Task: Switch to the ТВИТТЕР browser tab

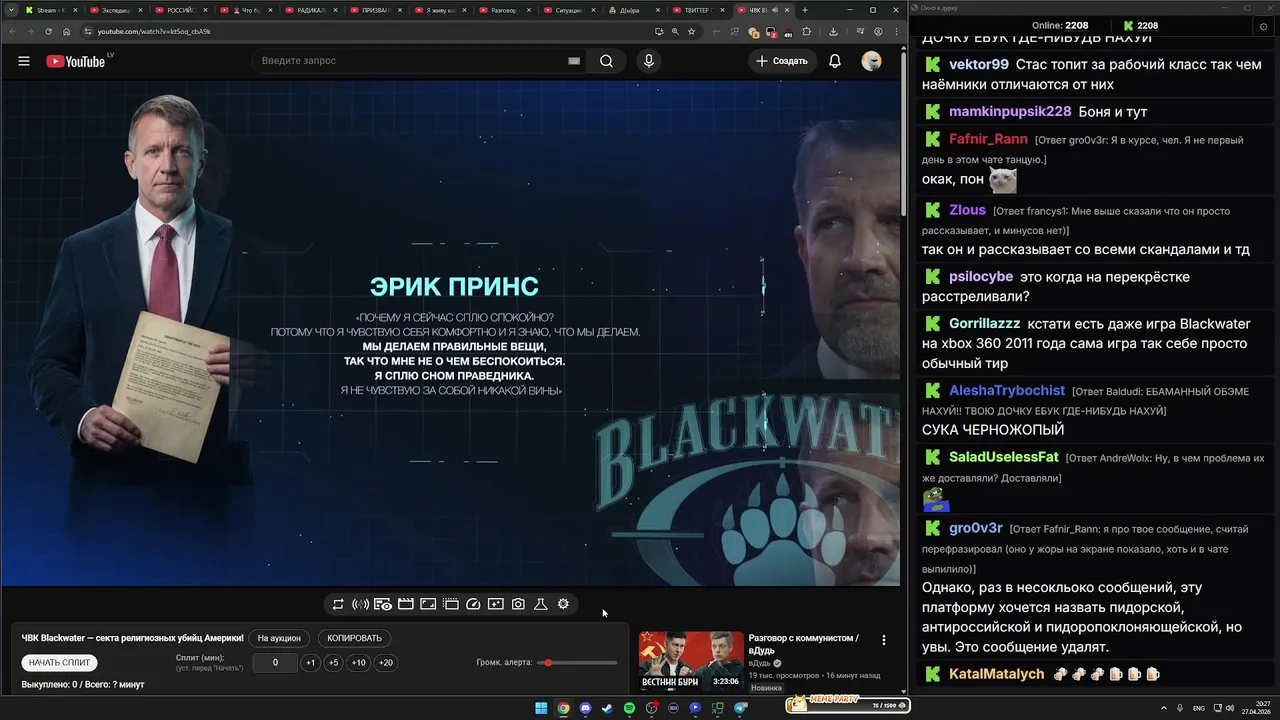Action: pyautogui.click(x=698, y=10)
